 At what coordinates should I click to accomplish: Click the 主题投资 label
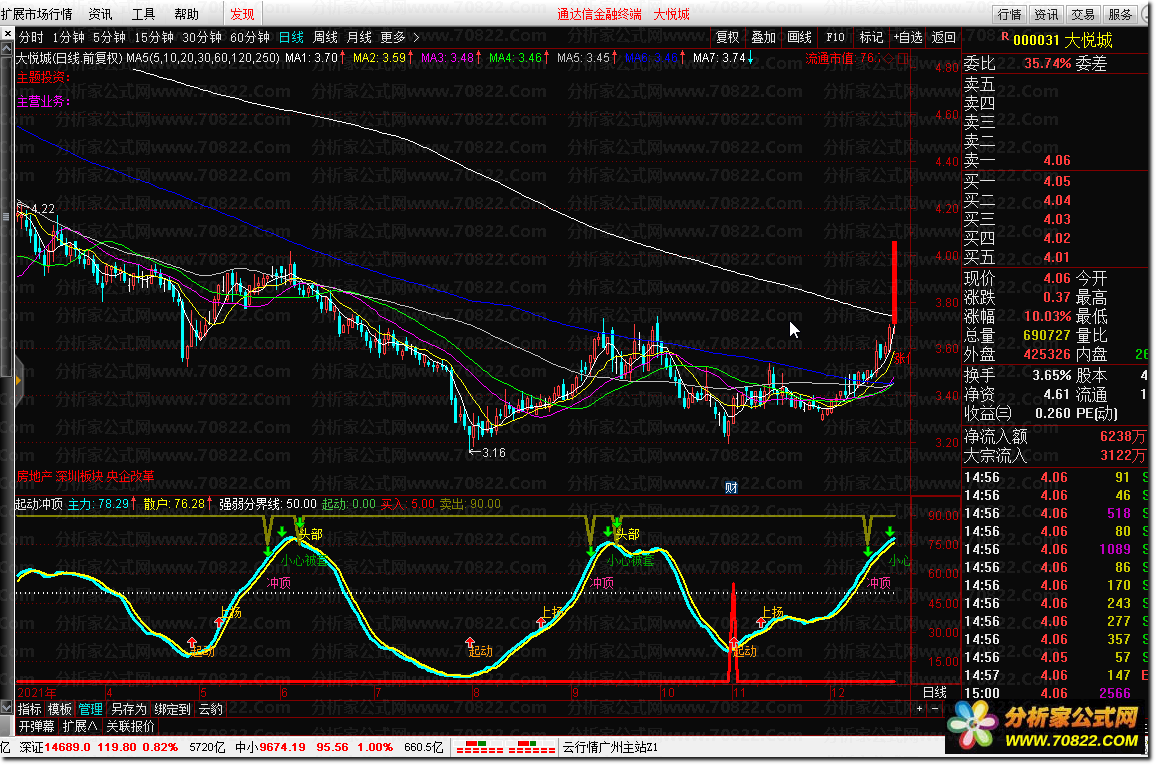[44, 77]
